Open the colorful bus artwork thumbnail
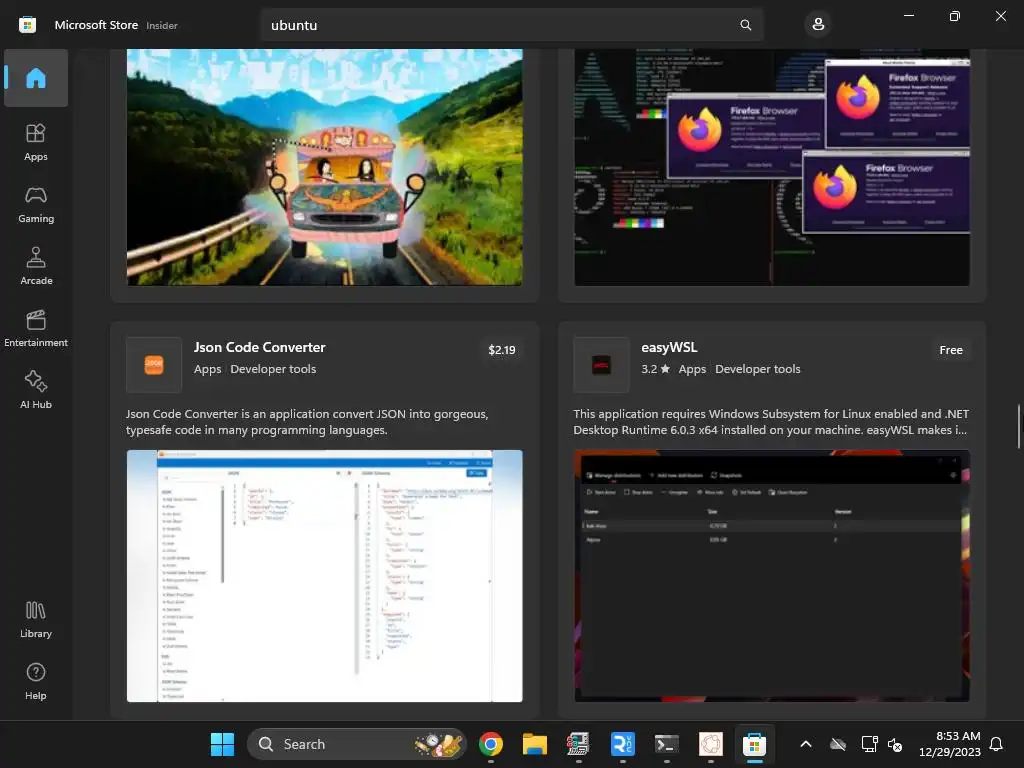This screenshot has width=1024, height=768. click(325, 167)
